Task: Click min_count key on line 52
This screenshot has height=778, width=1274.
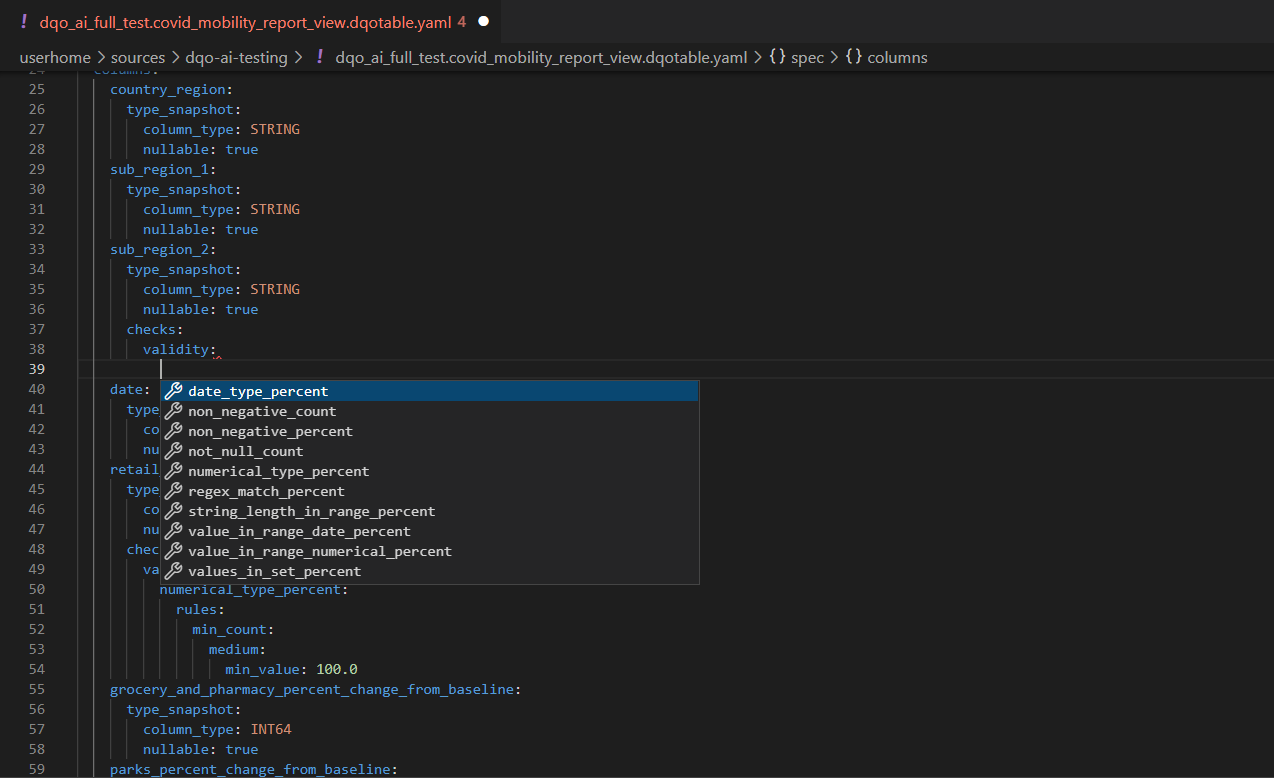Action: click(229, 629)
